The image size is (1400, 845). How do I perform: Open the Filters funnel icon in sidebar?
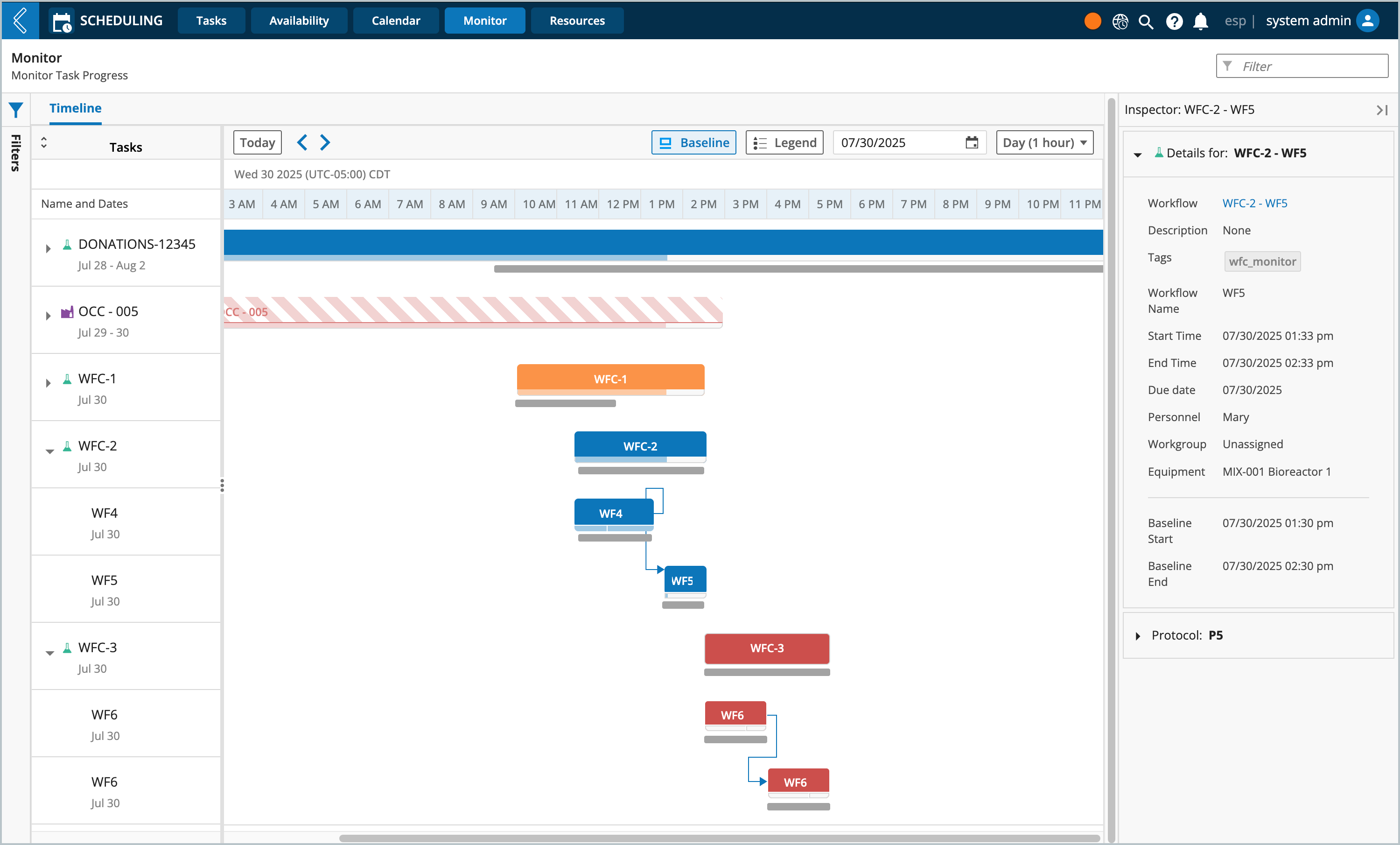[x=16, y=110]
